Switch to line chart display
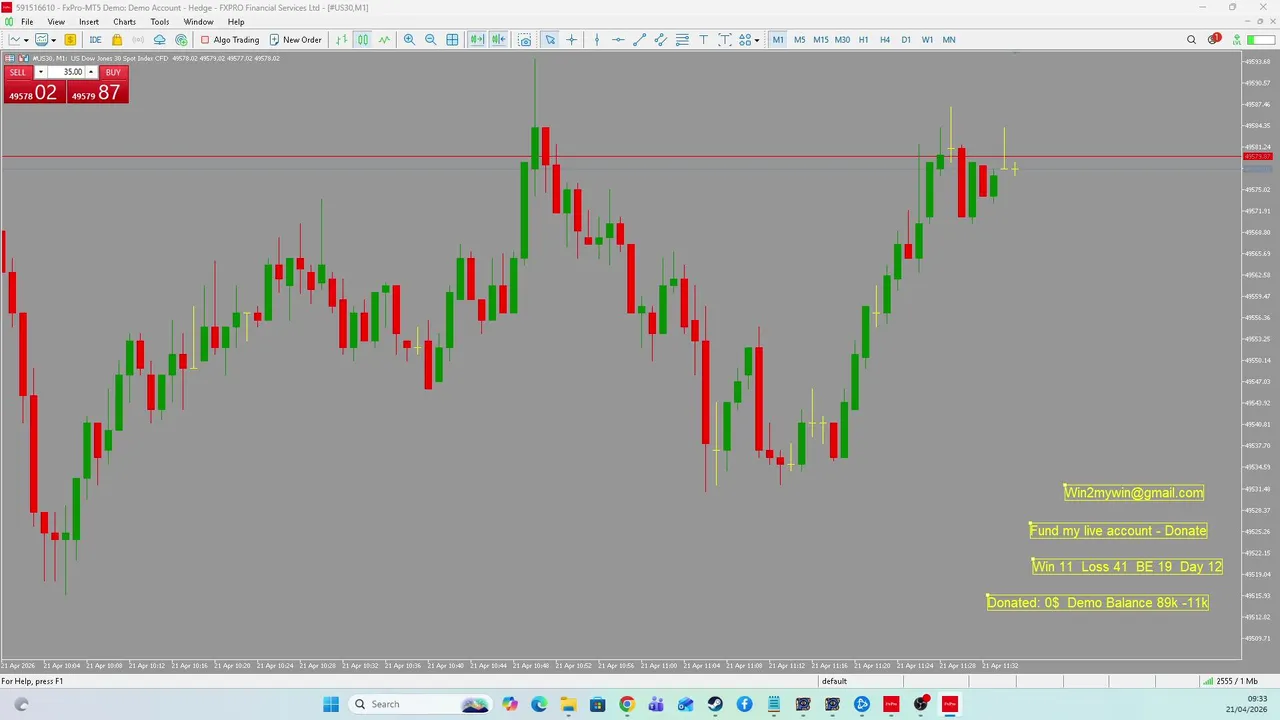 coord(384,40)
